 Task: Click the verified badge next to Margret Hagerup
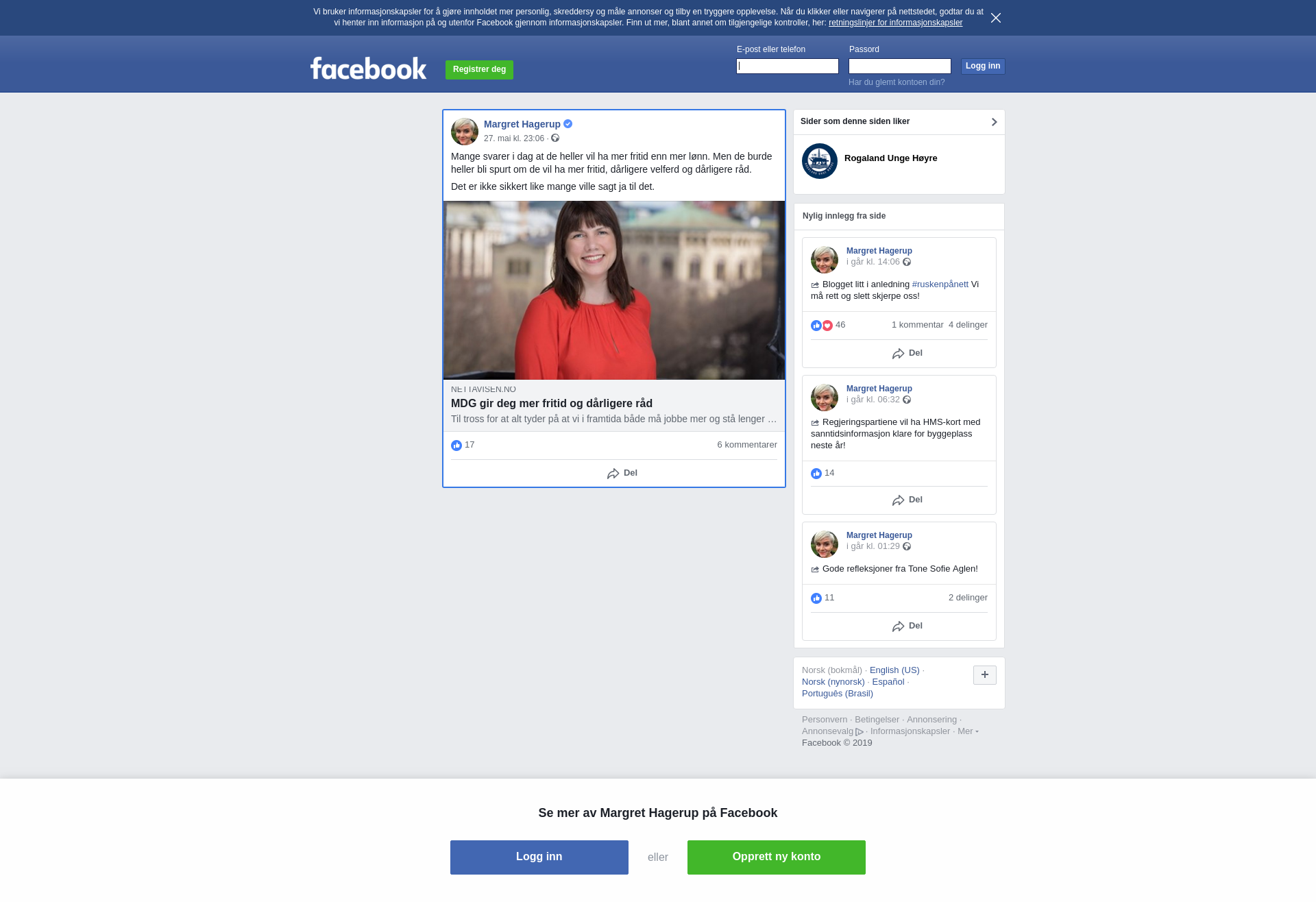pyautogui.click(x=568, y=124)
